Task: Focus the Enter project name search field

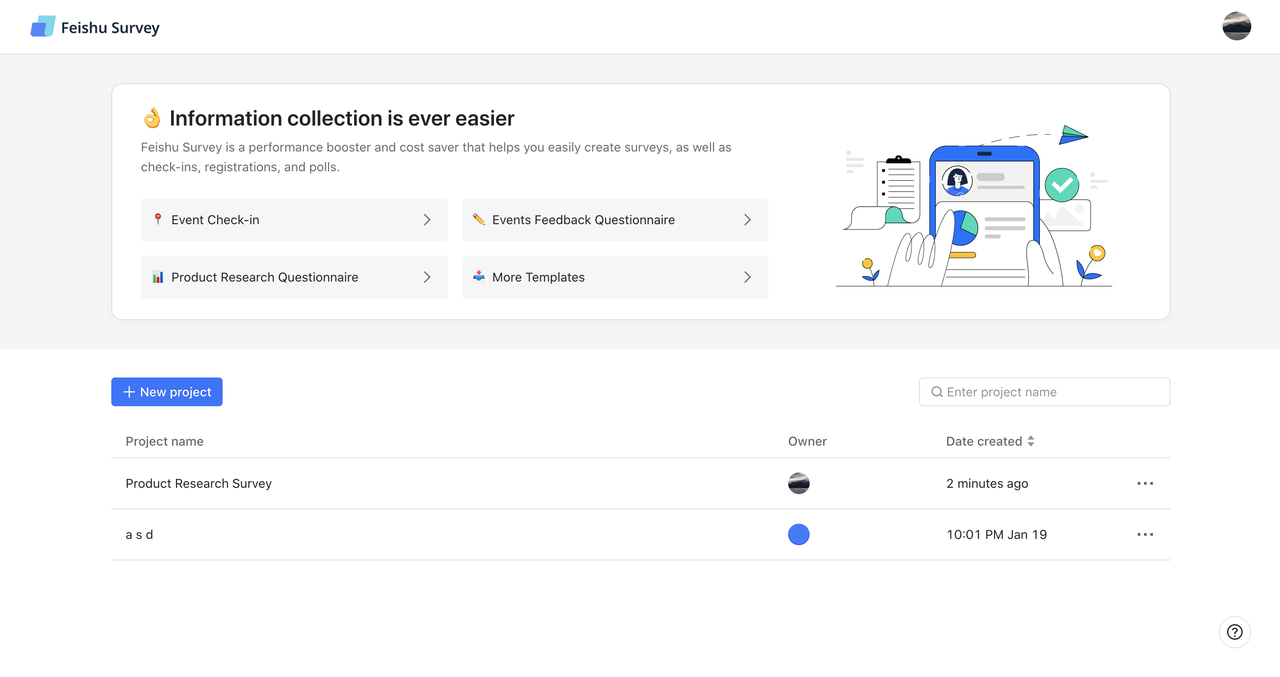Action: click(1044, 392)
